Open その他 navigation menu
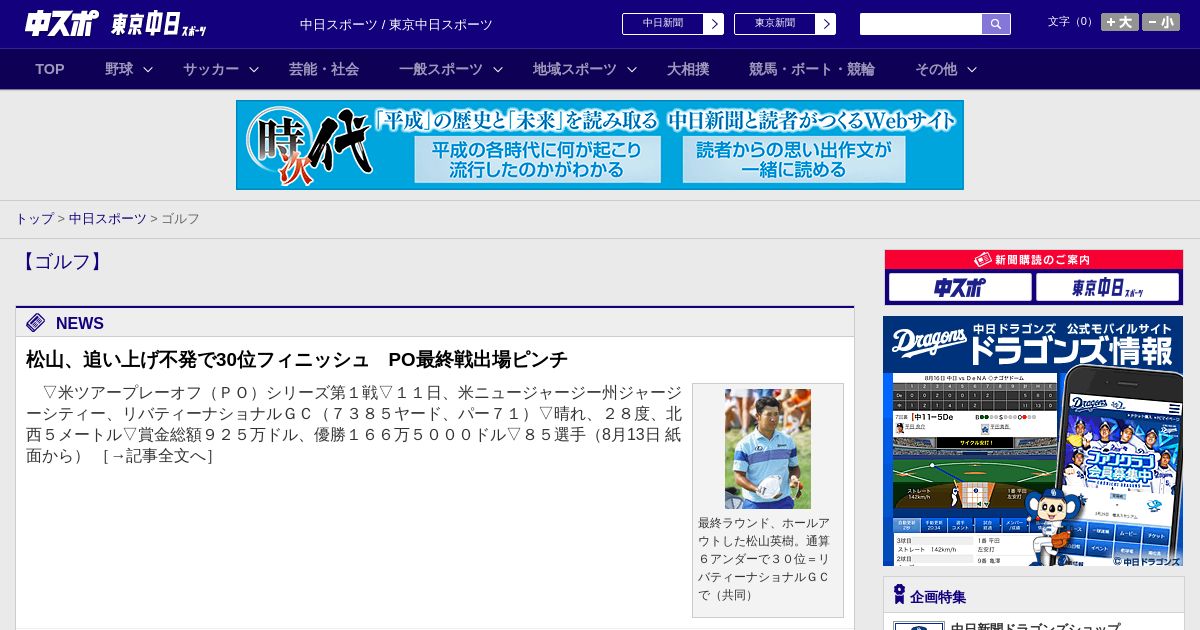Image resolution: width=1200 pixels, height=630 pixels. 936,69
